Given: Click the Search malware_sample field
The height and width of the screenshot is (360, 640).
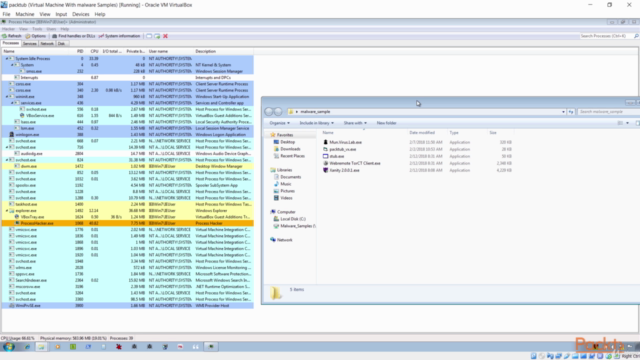Looking at the screenshot, I should [608, 112].
